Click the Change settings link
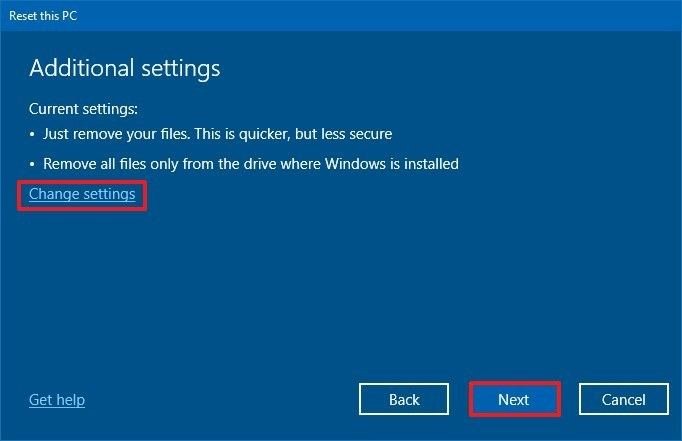This screenshot has width=682, height=441. point(82,194)
